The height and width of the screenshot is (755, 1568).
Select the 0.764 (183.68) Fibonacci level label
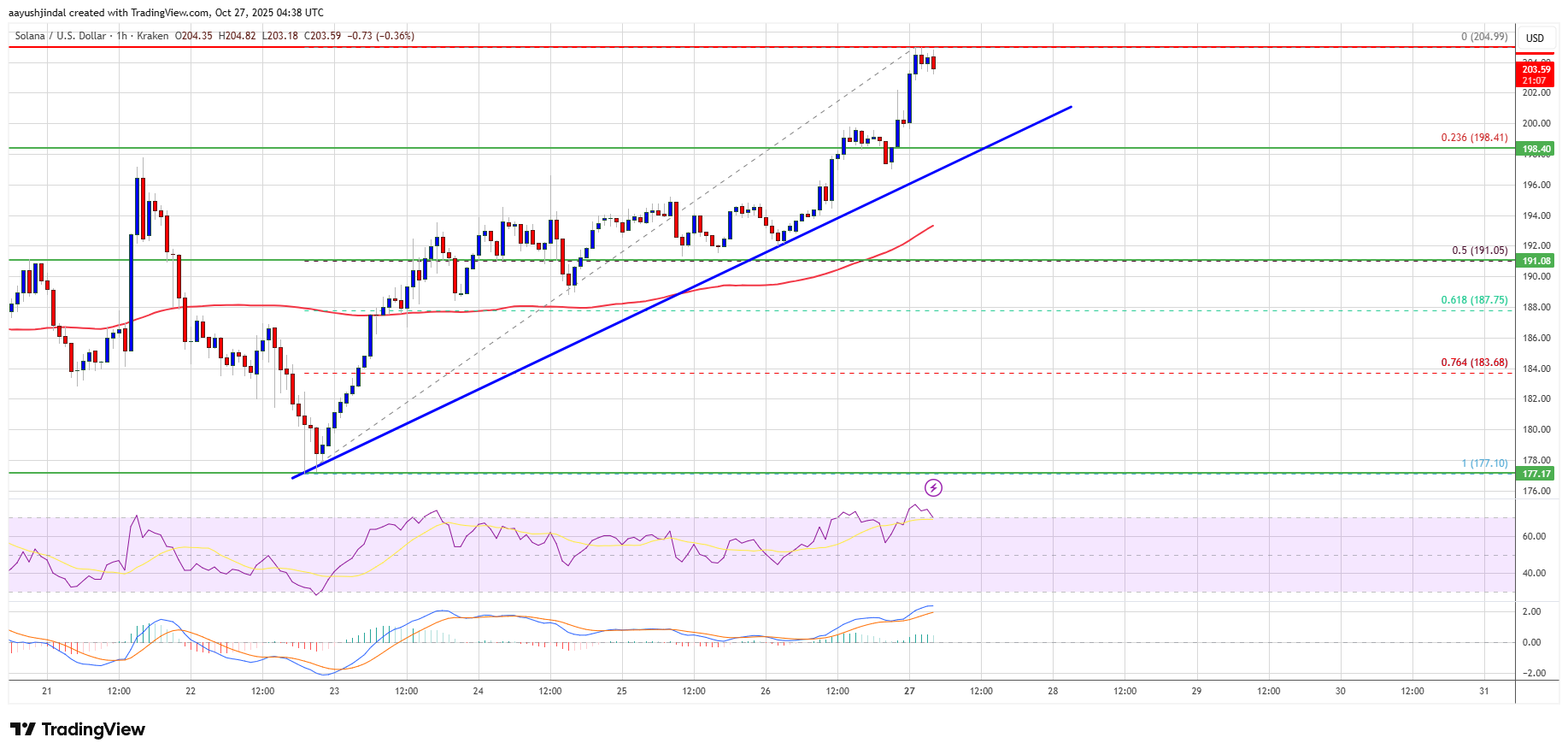point(1474,363)
